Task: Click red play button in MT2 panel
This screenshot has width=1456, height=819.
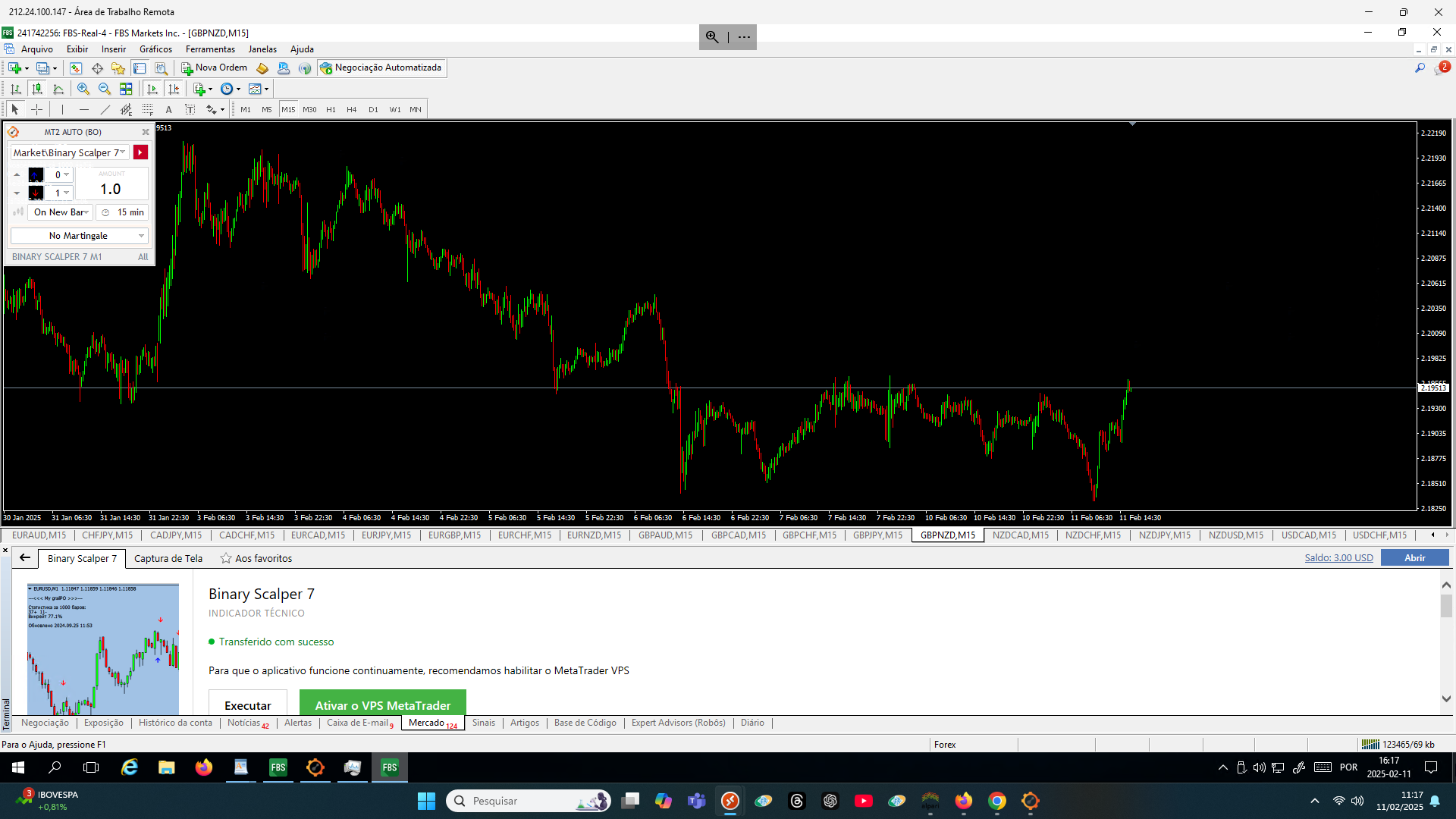Action: [x=140, y=152]
